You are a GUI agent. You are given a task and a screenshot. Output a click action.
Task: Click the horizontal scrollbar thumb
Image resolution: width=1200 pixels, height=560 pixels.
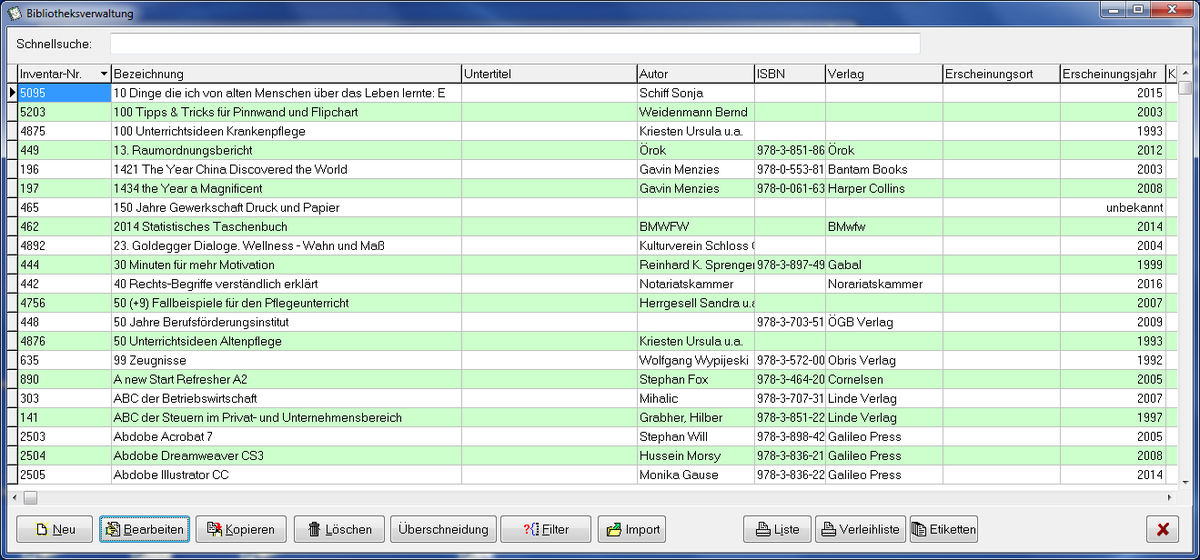click(30, 497)
